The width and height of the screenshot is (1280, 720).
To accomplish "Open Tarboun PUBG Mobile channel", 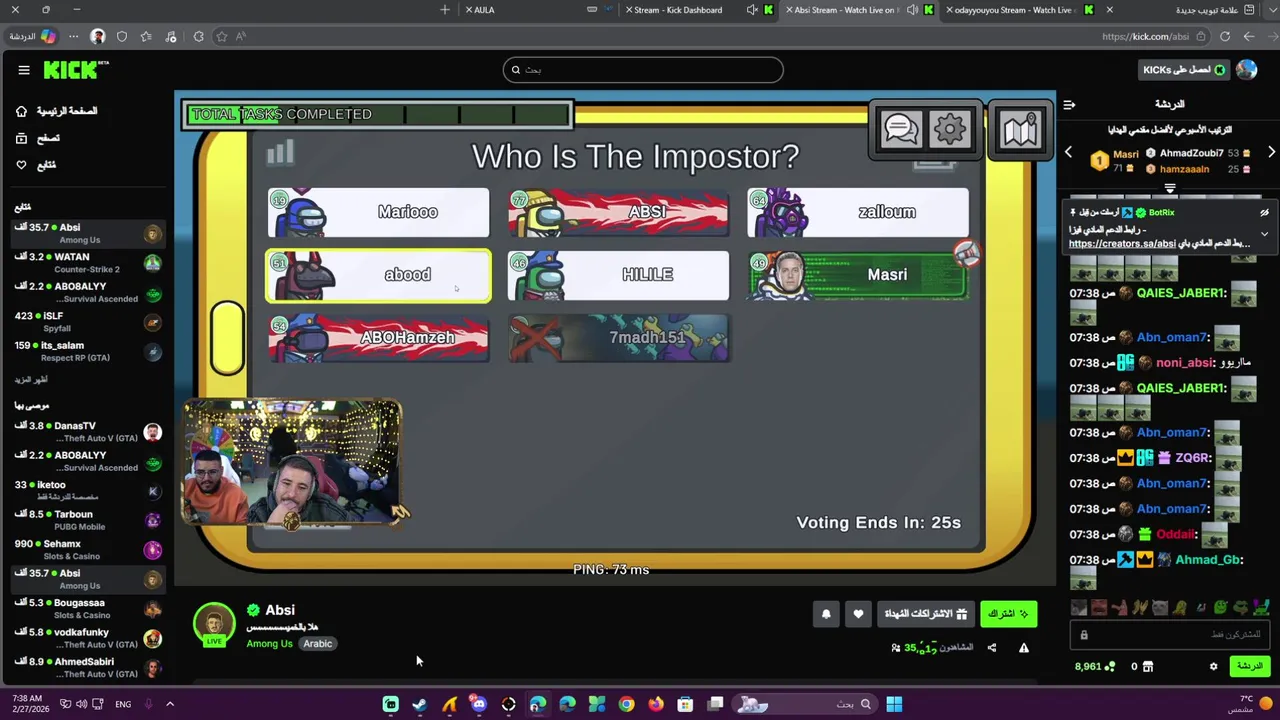I will tap(87, 520).
